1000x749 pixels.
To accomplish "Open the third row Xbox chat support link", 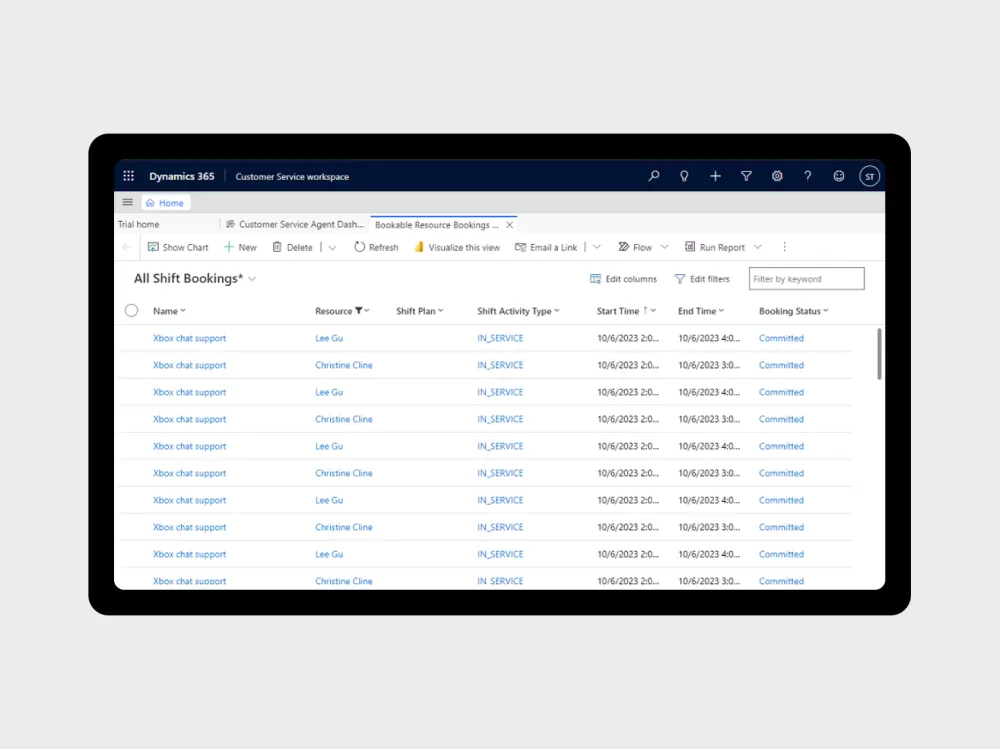I will coord(189,392).
